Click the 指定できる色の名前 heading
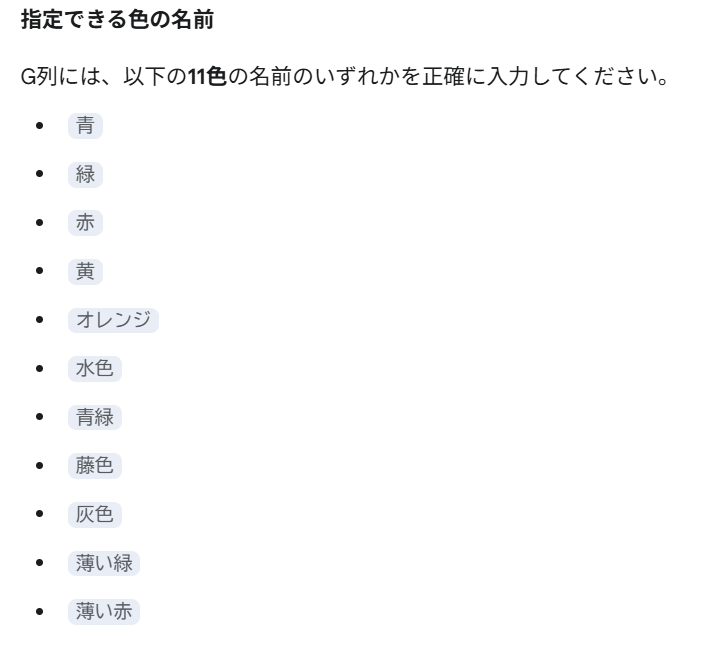This screenshot has width=701, height=648. coord(117,23)
